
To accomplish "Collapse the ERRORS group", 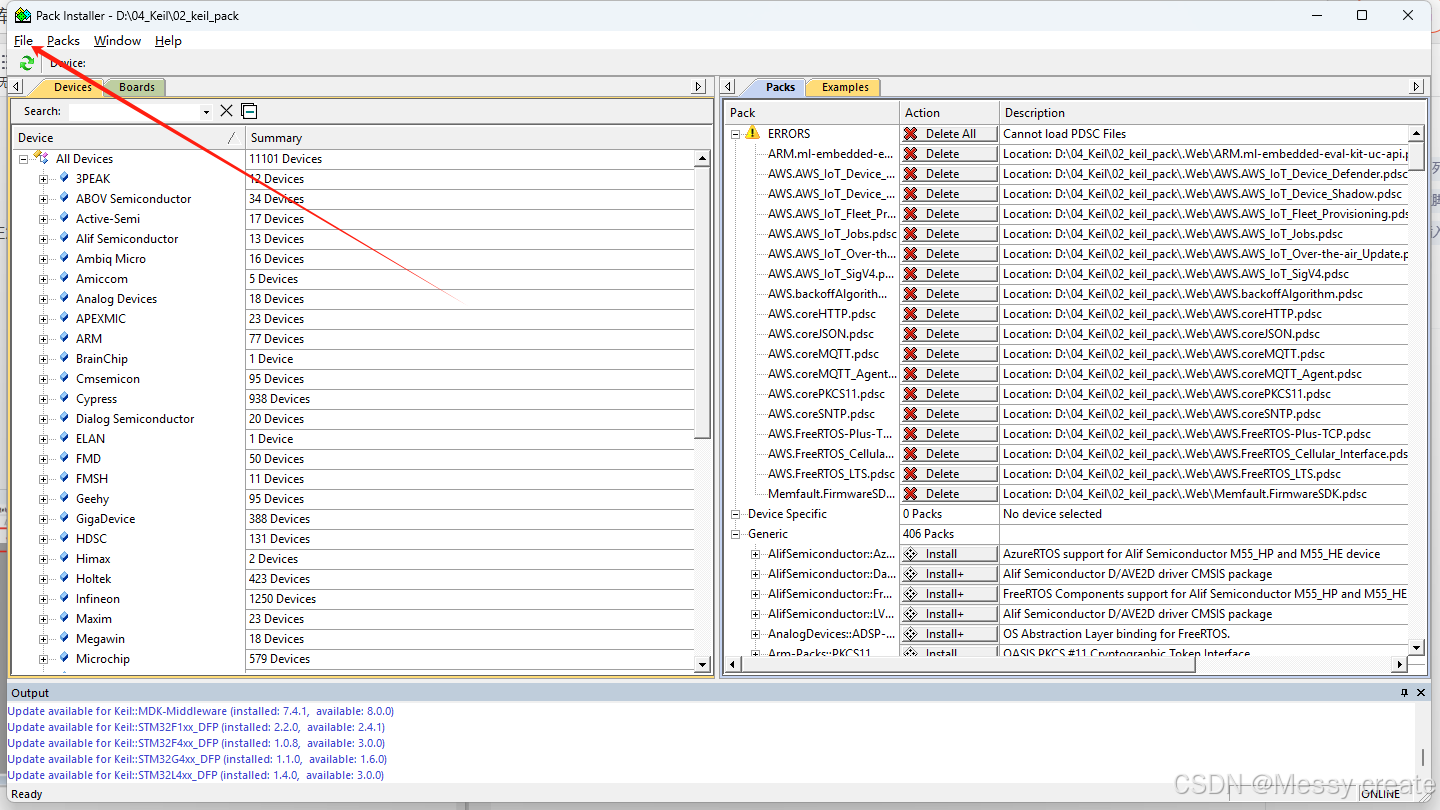I will [735, 134].
